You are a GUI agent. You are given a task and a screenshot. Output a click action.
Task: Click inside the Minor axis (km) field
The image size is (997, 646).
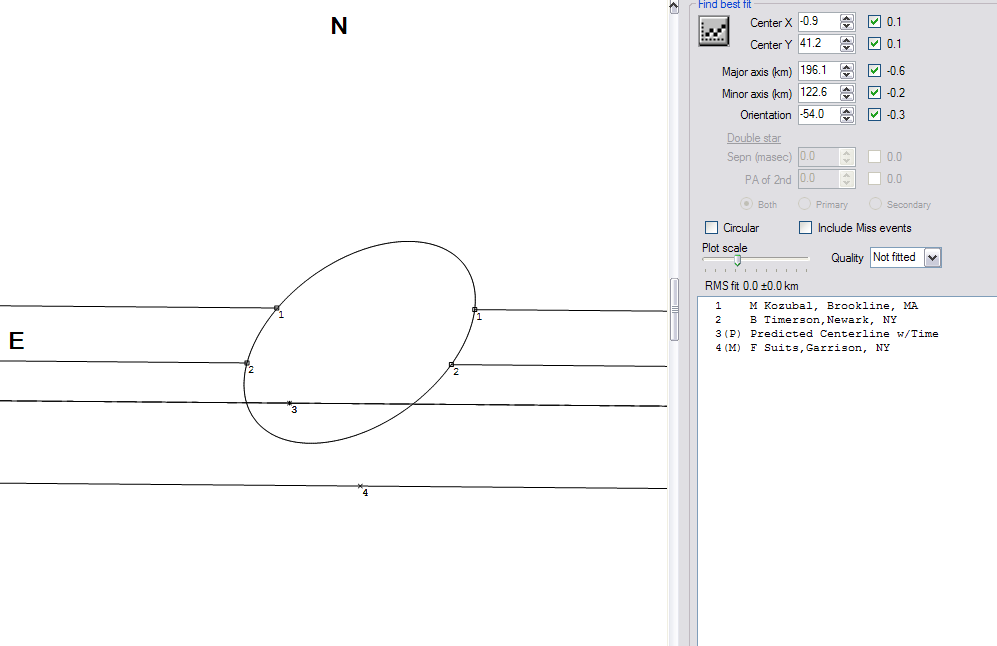point(817,93)
